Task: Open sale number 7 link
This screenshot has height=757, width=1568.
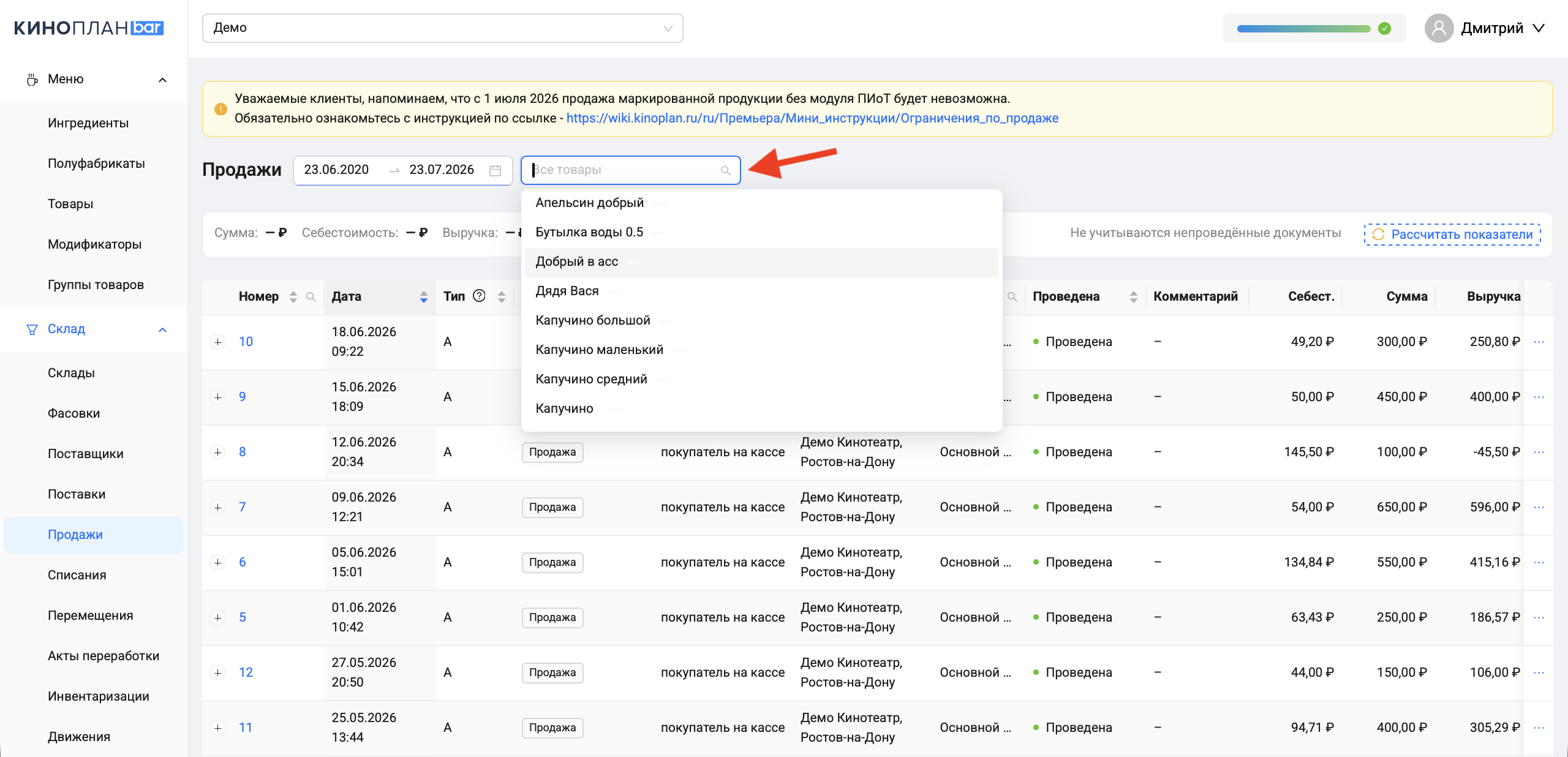Action: [243, 507]
